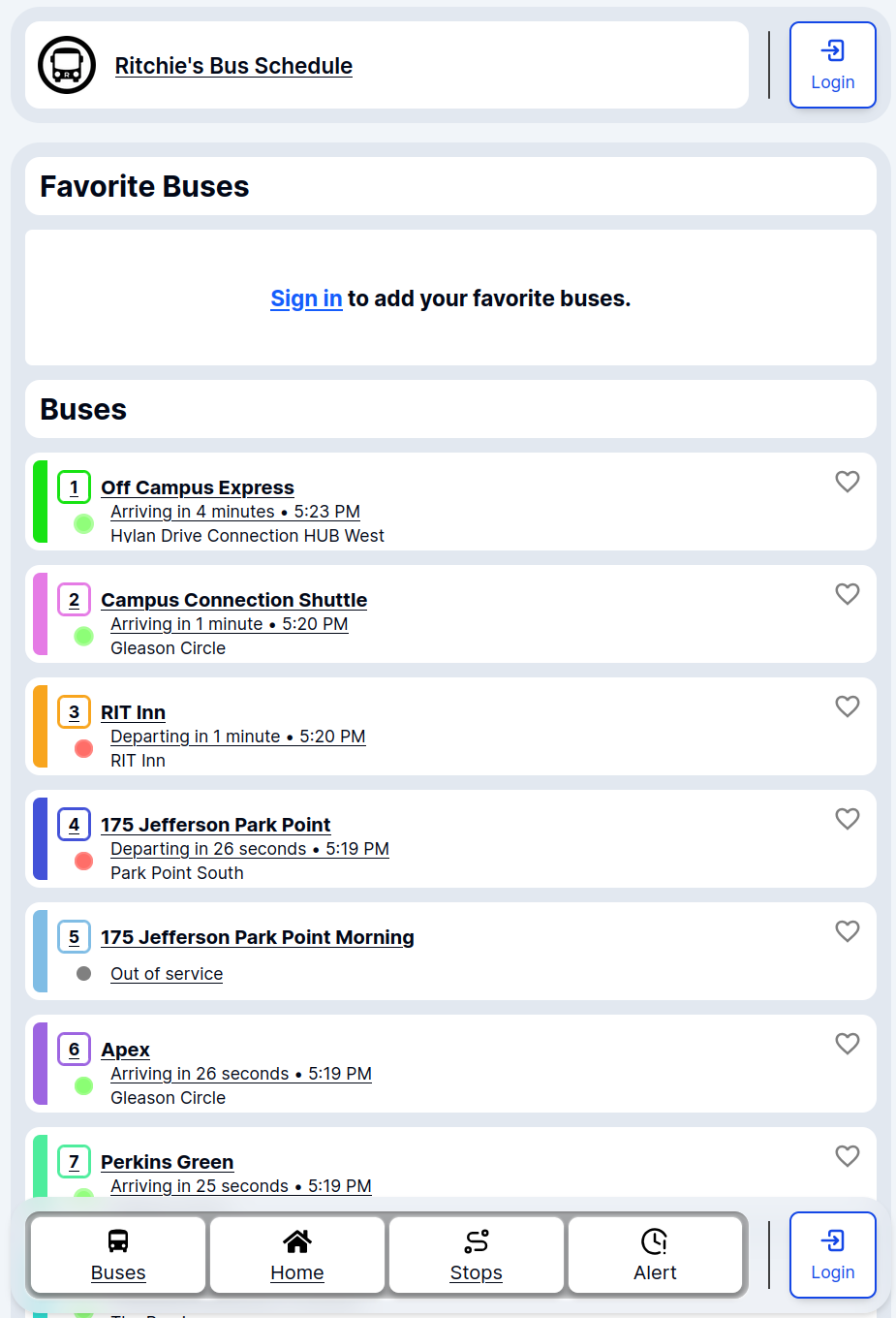Click the top Login button
The width and height of the screenshot is (896, 1318).
point(833,65)
